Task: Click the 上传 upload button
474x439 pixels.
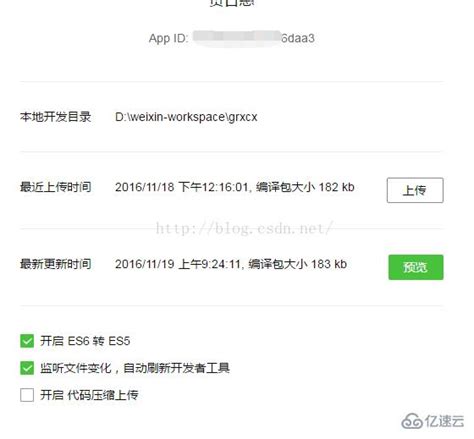Action: coord(415,190)
